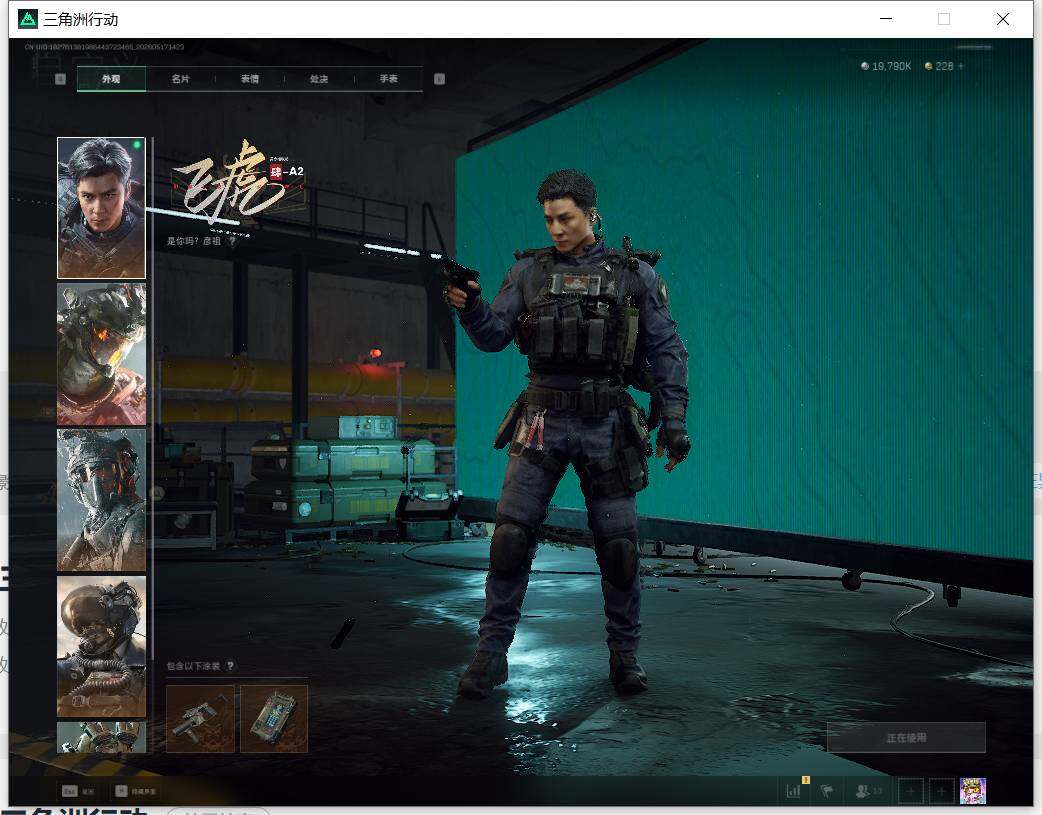Viewport: 1042px width, 815px height.
Task: Click the 包含以下涂装 label
Action: coord(193,666)
